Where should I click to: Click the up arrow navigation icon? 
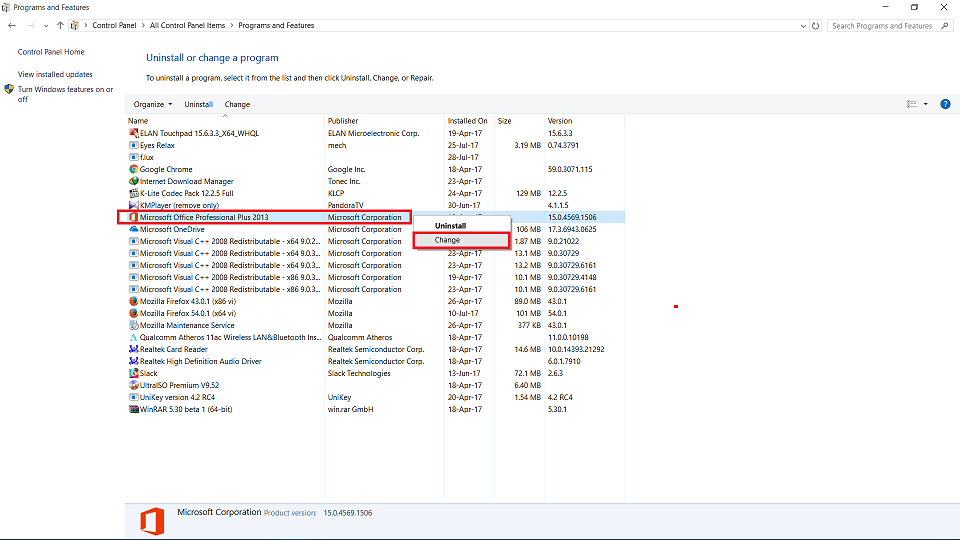tap(62, 25)
